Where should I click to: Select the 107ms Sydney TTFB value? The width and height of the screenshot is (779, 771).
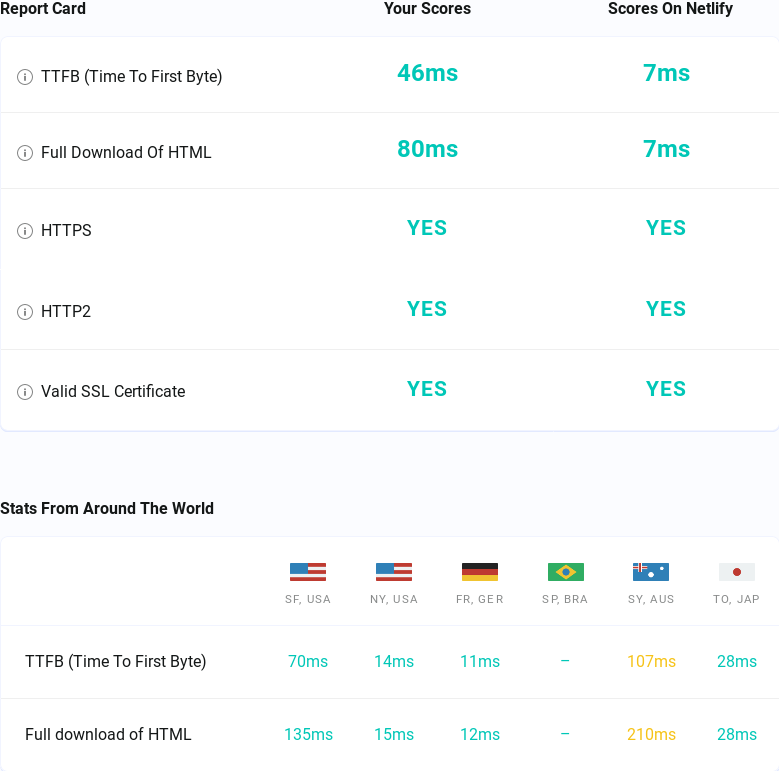click(651, 661)
